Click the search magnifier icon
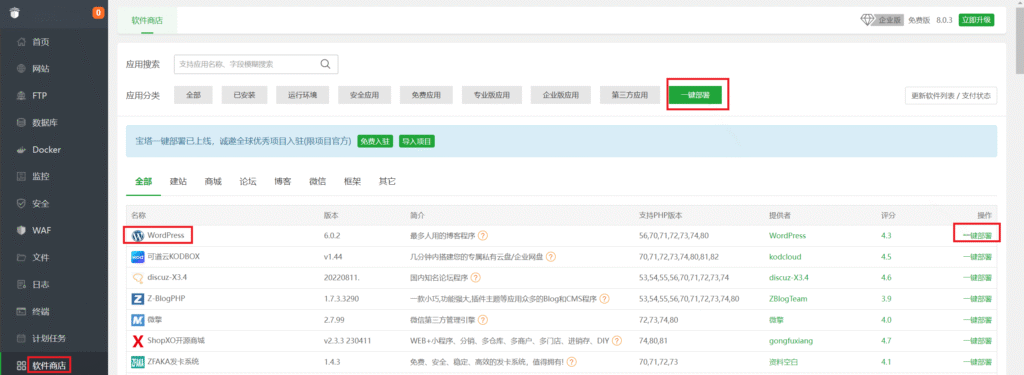Screen dimensions: 1024x375 pos(325,64)
